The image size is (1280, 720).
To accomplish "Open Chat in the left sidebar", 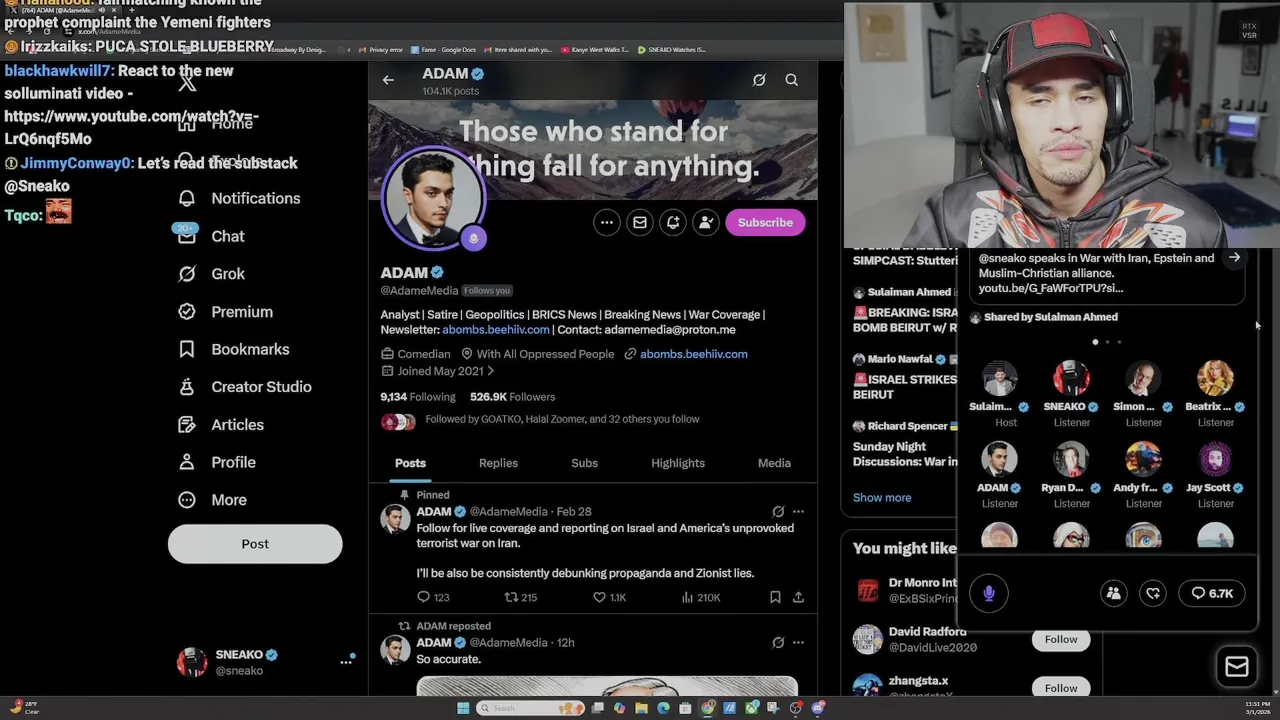I will [x=210, y=236].
